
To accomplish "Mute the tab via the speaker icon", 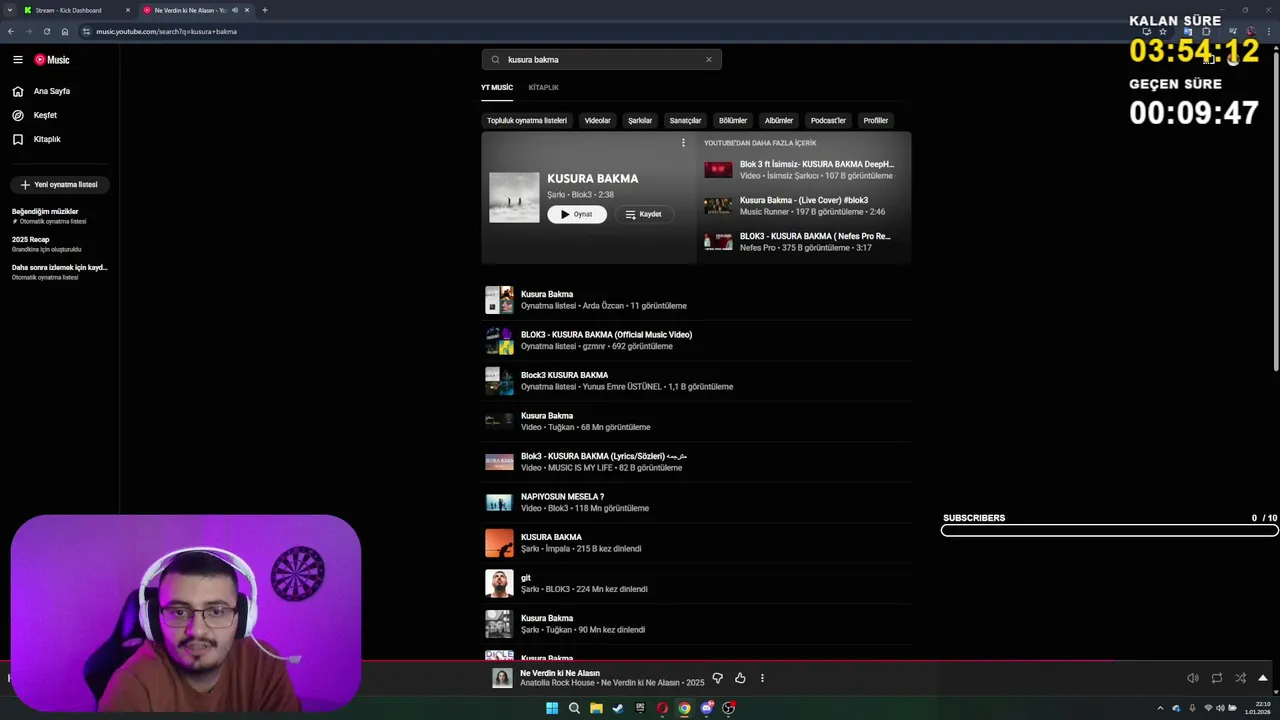I will 235,10.
